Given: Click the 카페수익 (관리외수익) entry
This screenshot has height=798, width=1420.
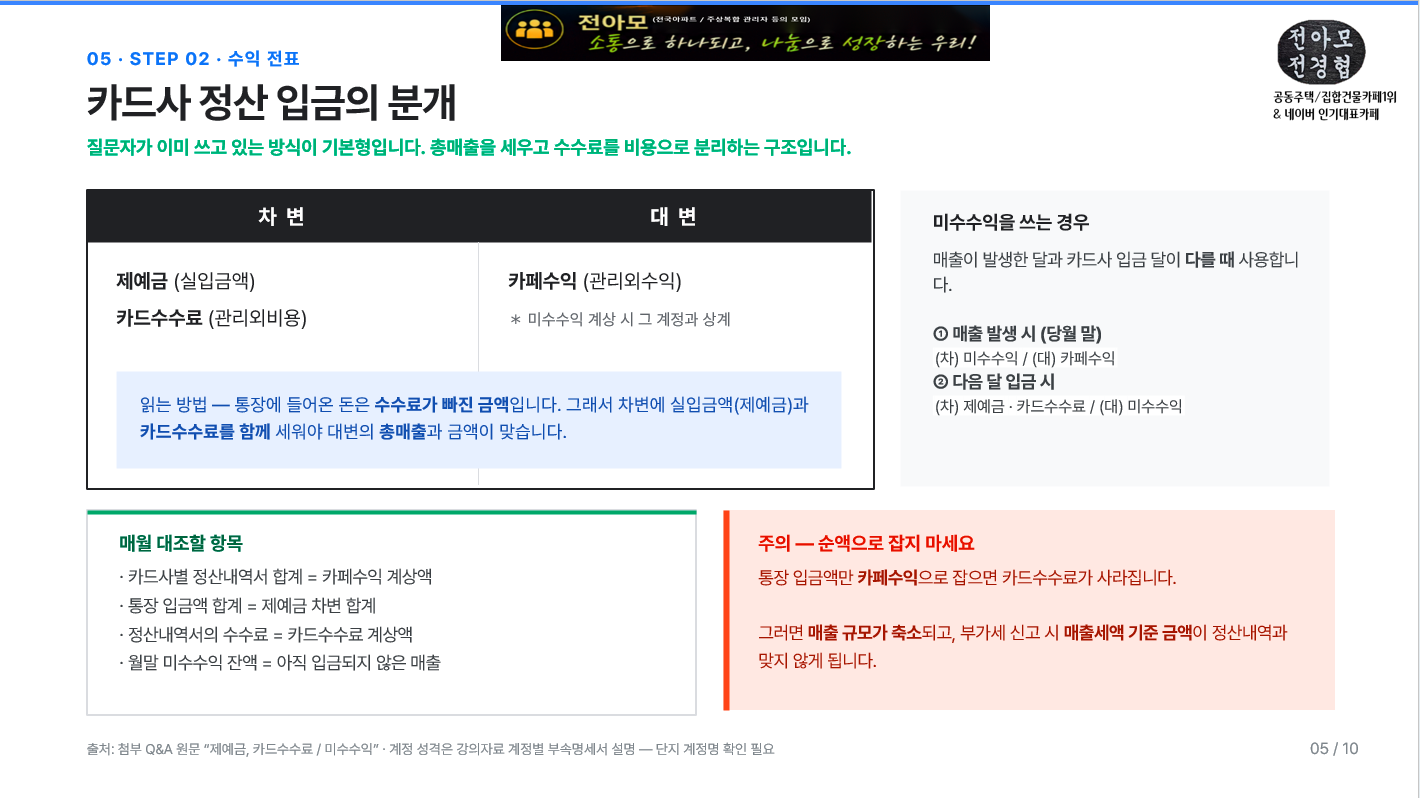Looking at the screenshot, I should [x=595, y=281].
